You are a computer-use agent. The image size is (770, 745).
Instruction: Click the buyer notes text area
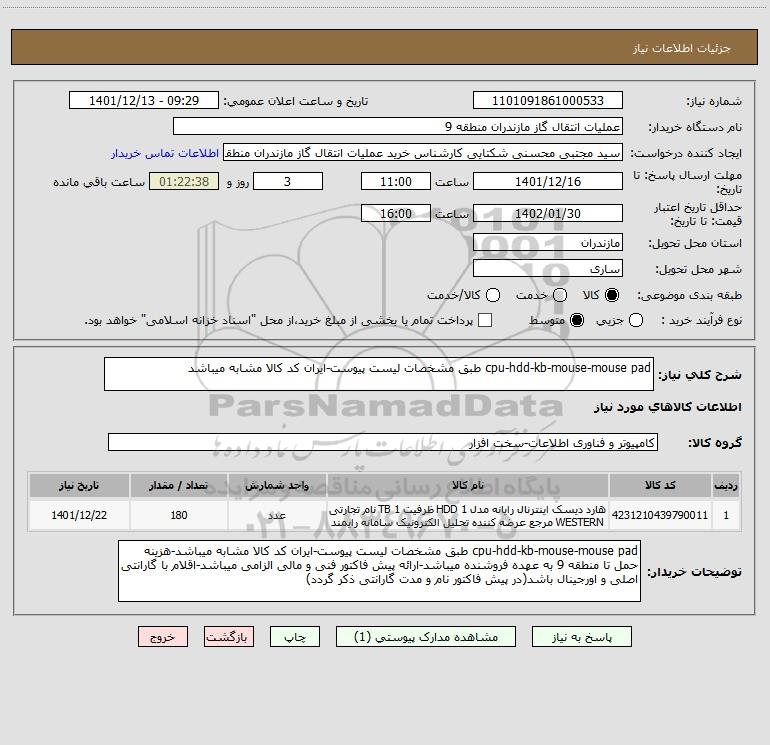point(379,571)
